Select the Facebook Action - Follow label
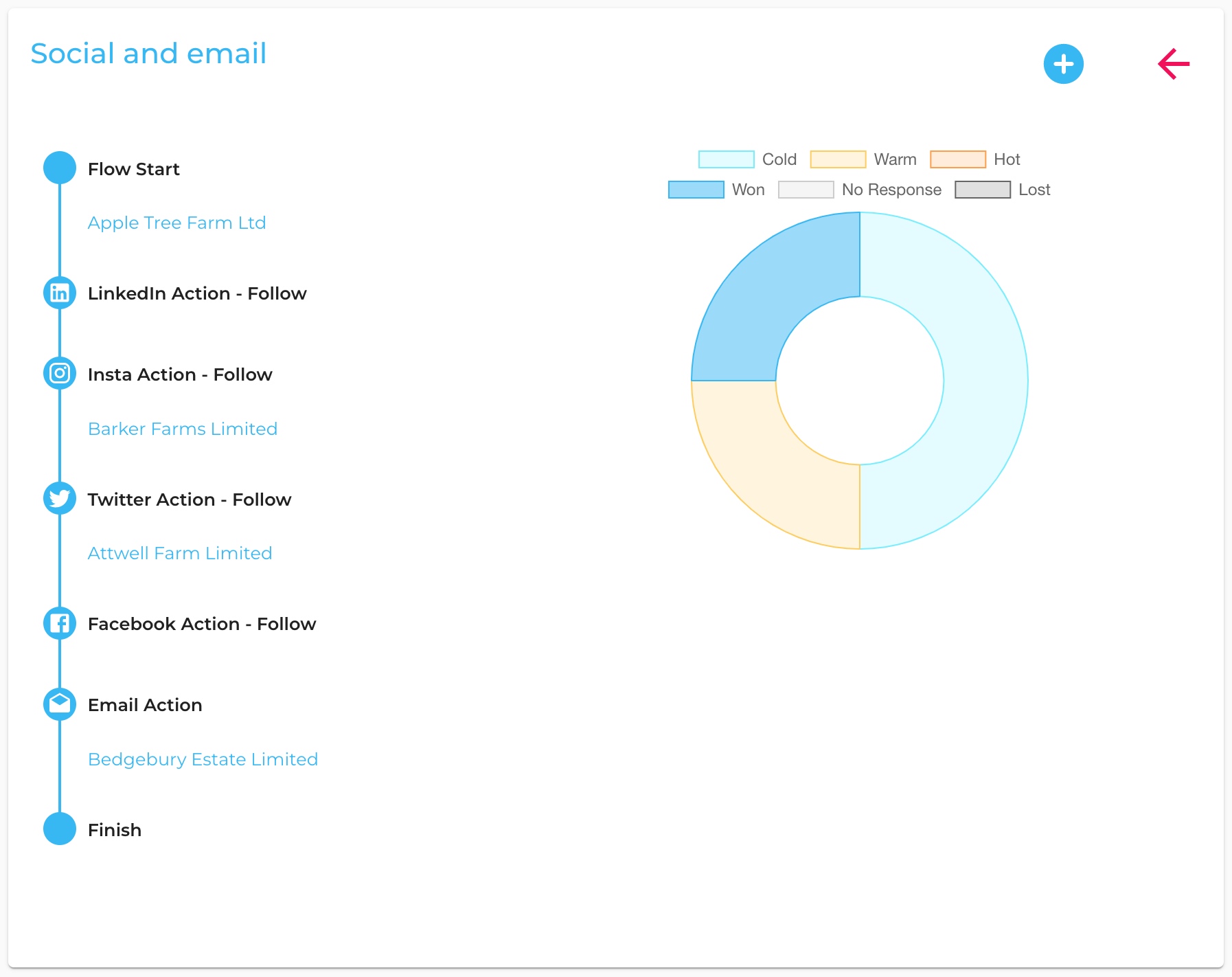 202,624
